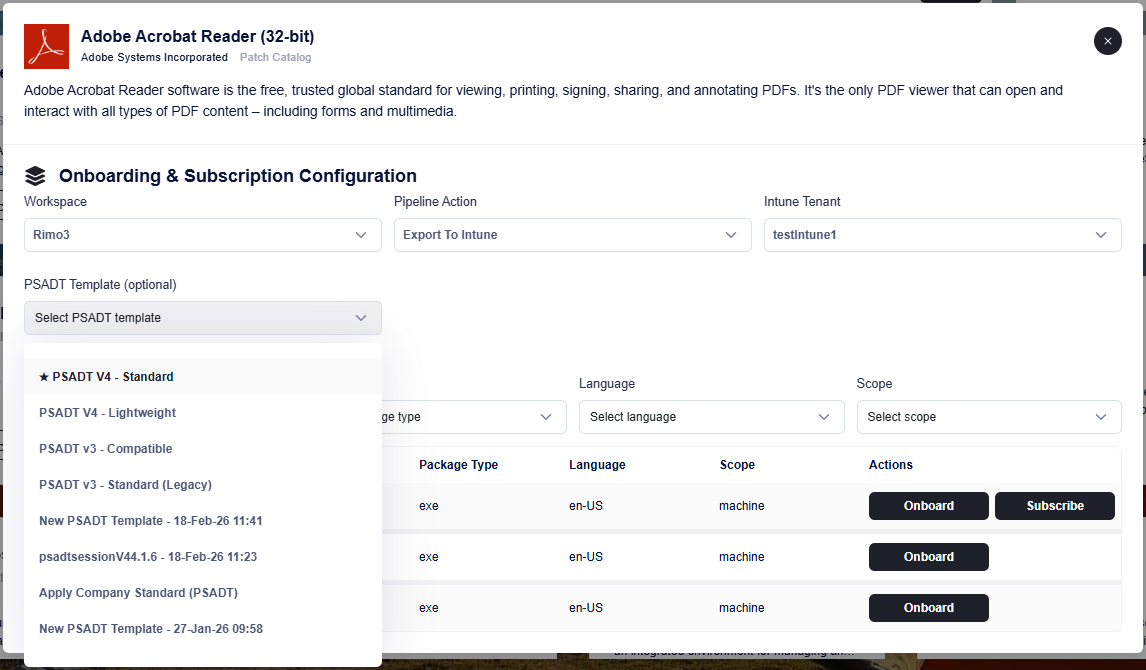Screen dimensions: 1146x670
Task: Close the dialog with the X button
Action: [x=1107, y=41]
